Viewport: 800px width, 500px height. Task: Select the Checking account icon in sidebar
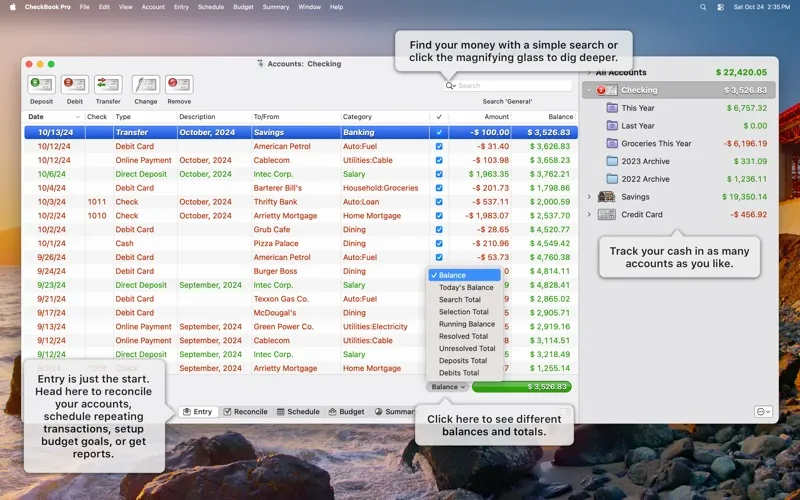tap(606, 90)
